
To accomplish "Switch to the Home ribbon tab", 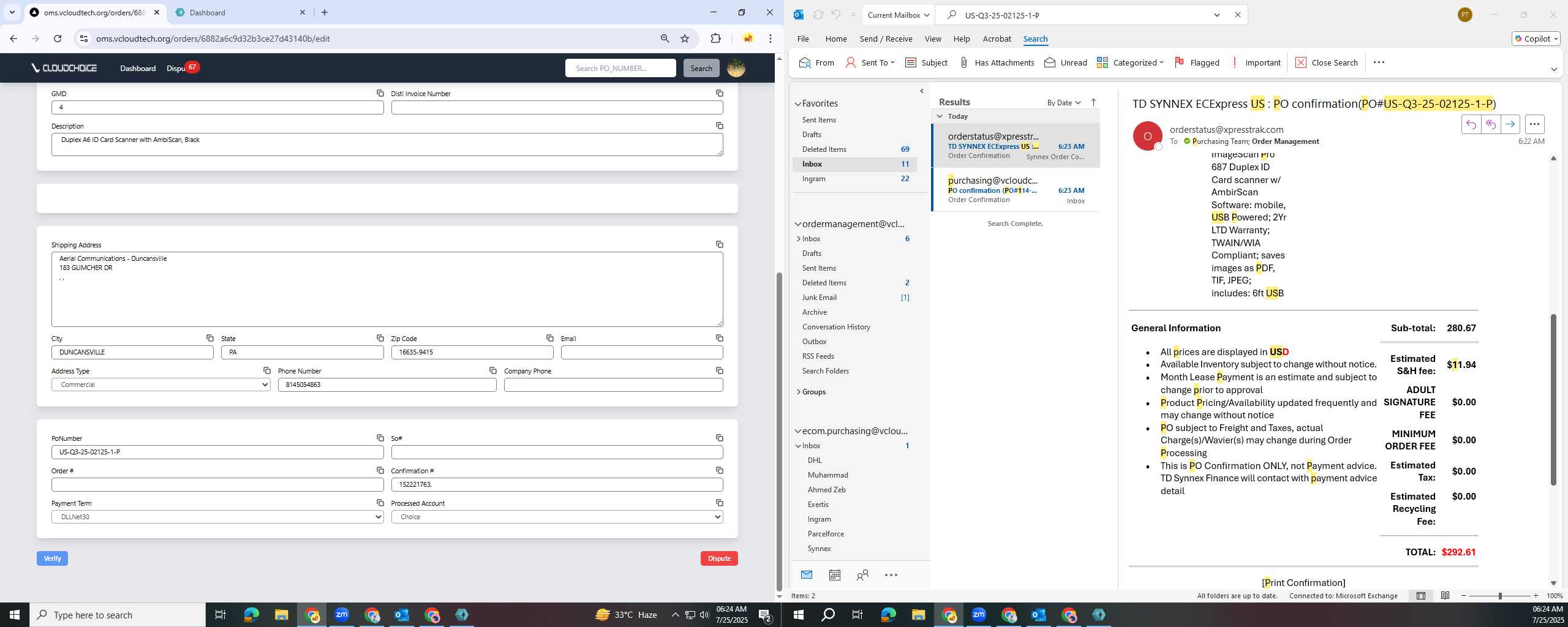I will coord(835,39).
